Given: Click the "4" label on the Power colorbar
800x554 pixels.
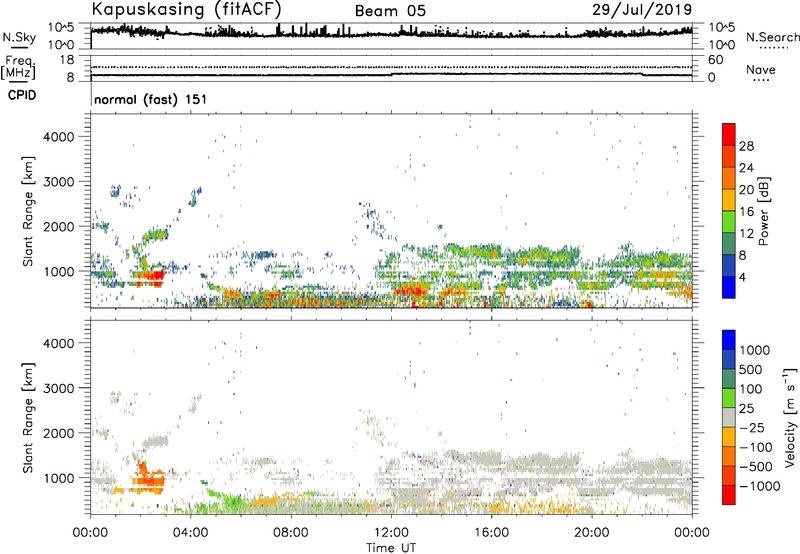Looking at the screenshot, I should 743,277.
